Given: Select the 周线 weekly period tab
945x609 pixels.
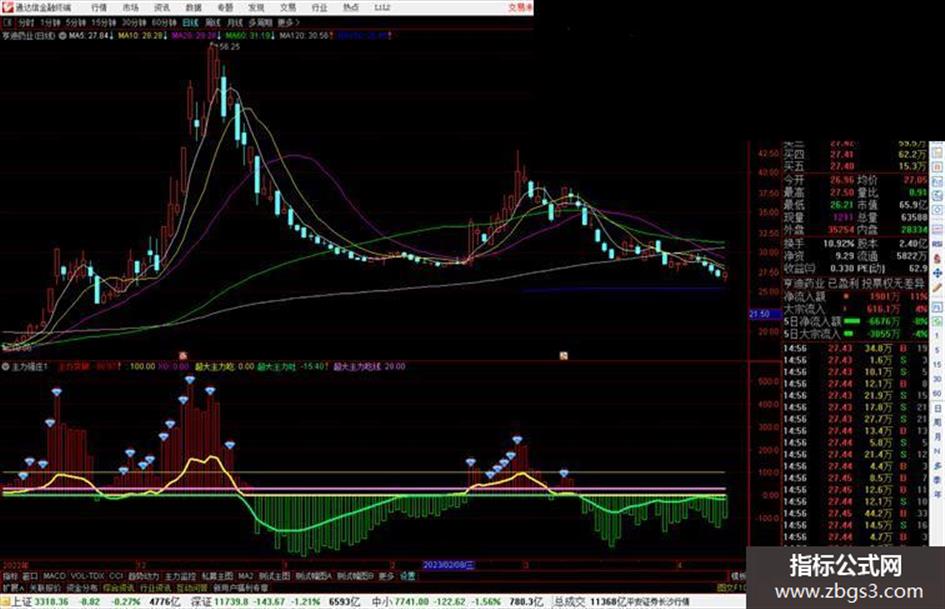Looking at the screenshot, I should click(x=213, y=23).
